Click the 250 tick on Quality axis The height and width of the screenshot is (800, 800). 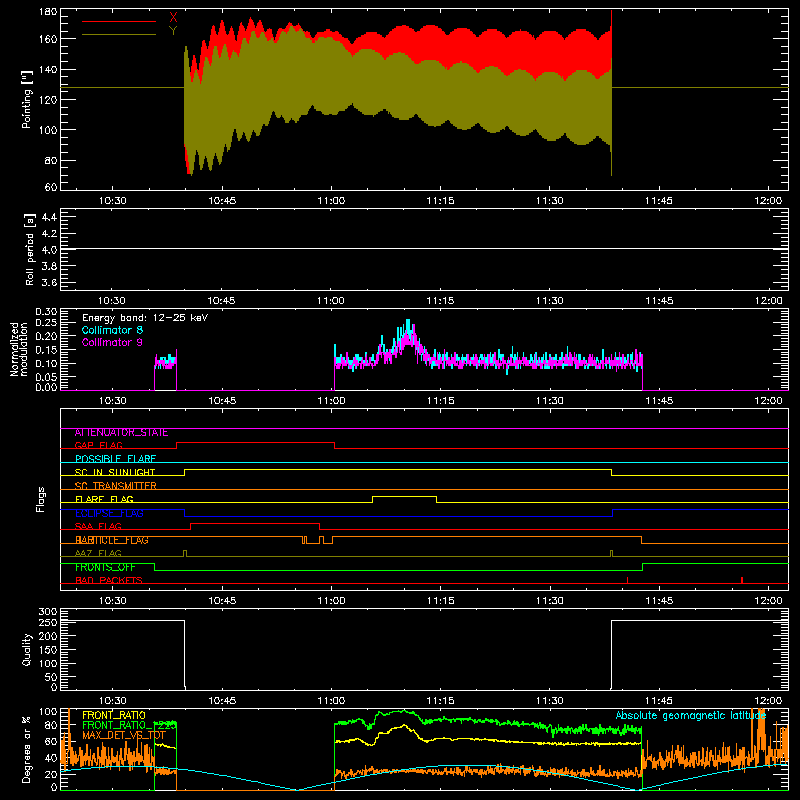tap(48, 622)
